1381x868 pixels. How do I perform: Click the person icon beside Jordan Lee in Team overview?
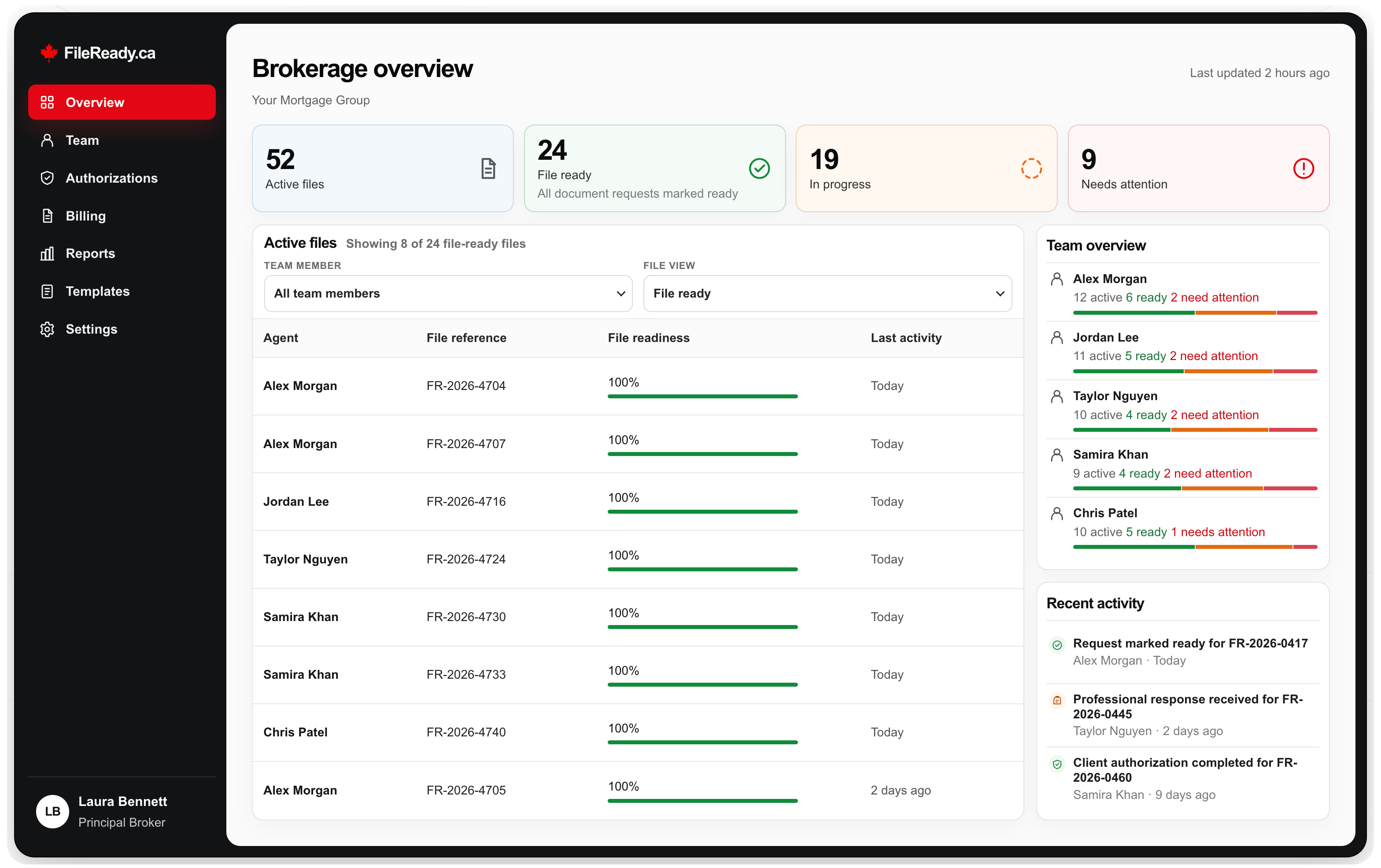1057,338
